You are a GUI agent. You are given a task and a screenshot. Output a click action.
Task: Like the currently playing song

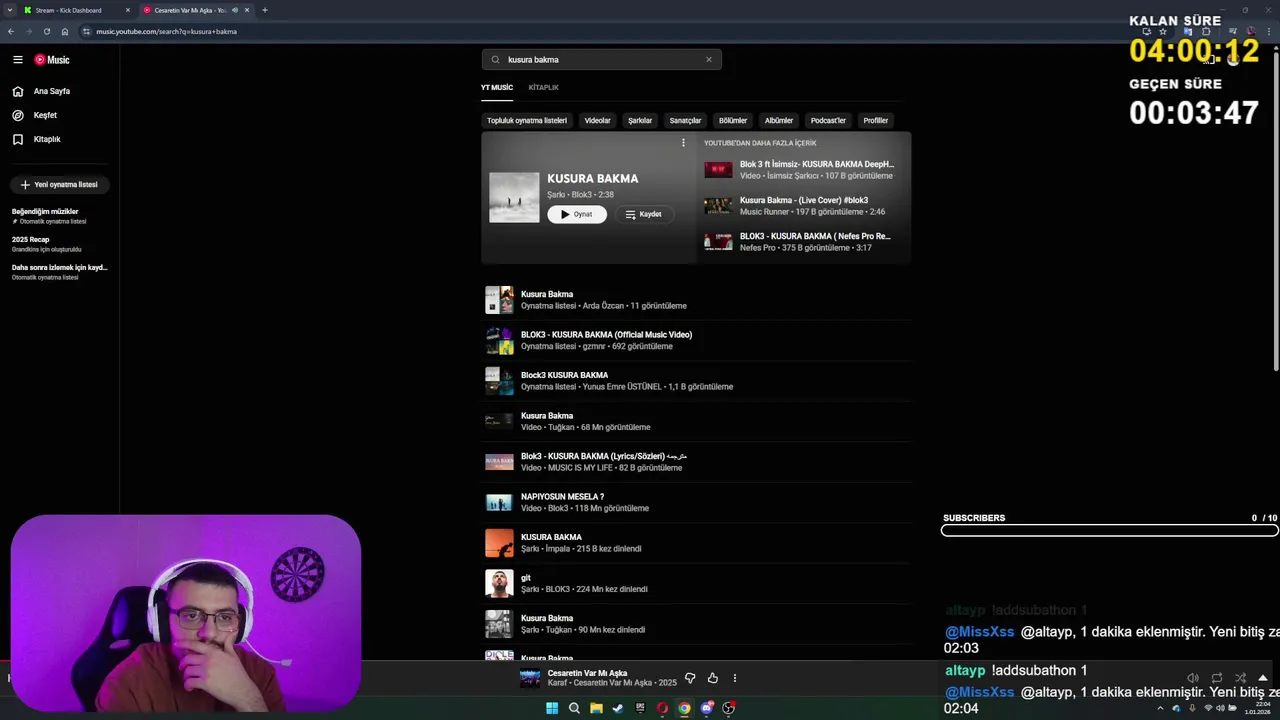(x=712, y=678)
